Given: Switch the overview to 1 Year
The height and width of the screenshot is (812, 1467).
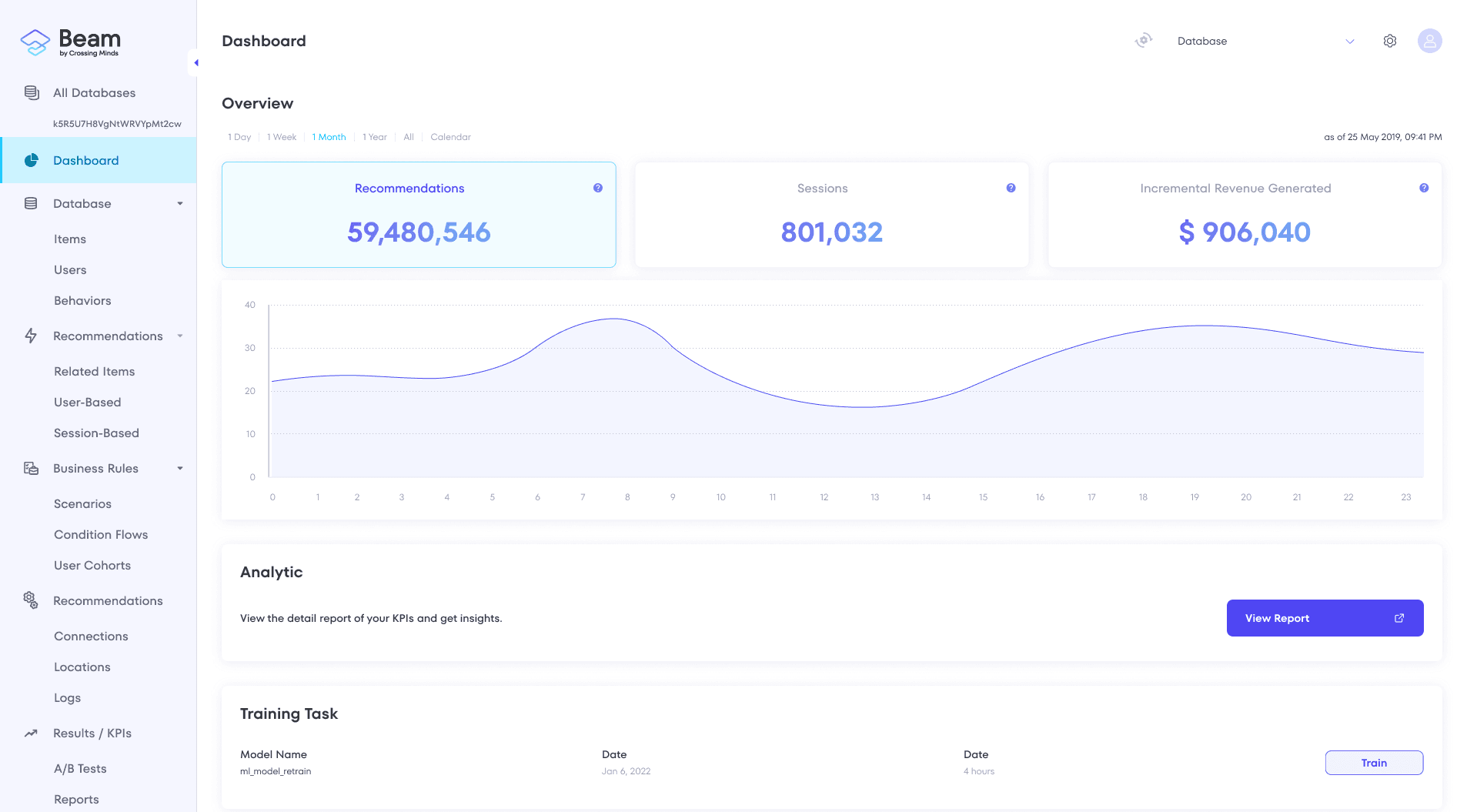Looking at the screenshot, I should pyautogui.click(x=375, y=137).
